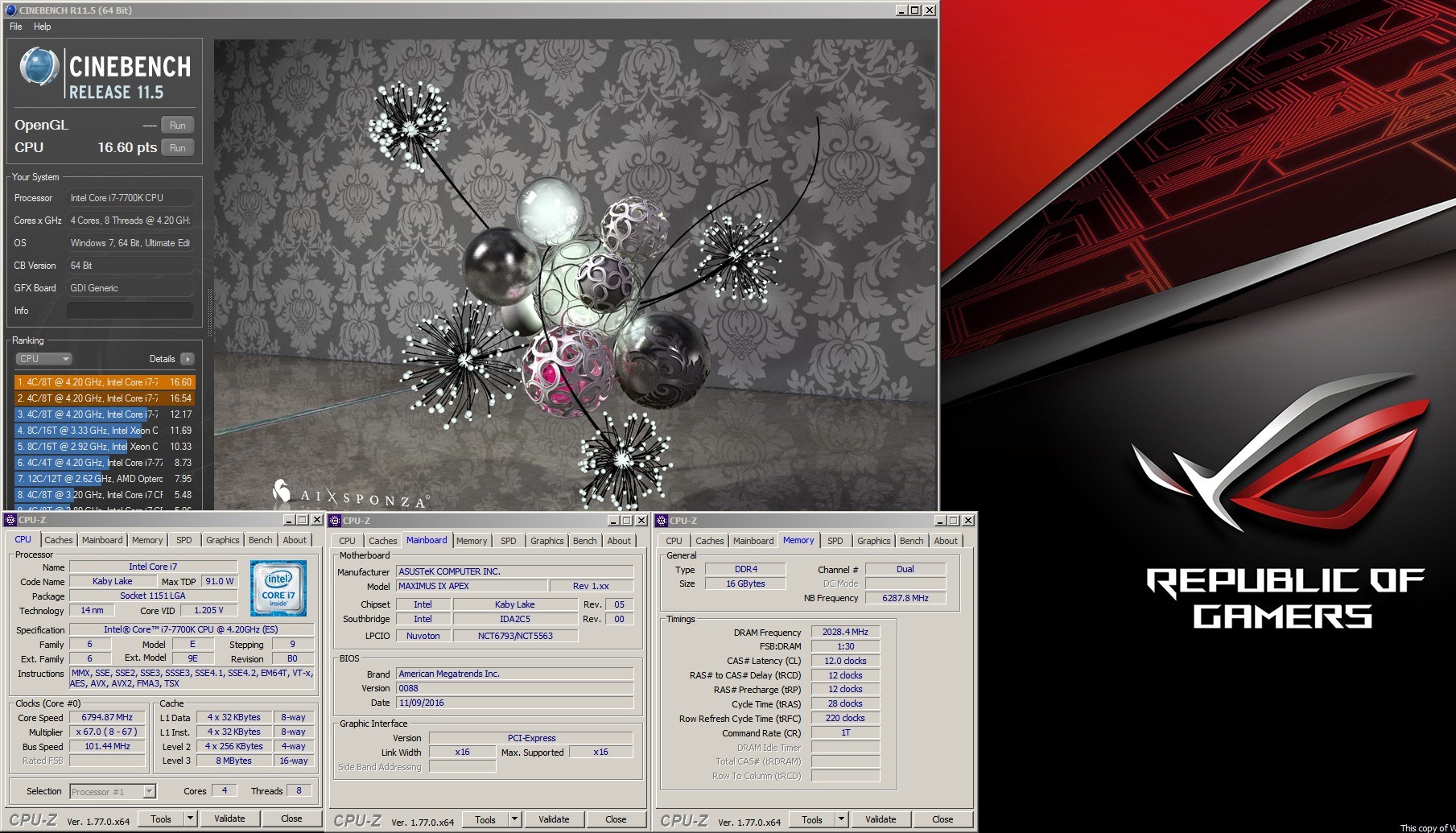
Task: Run the CPU benchmark
Action: pos(178,148)
